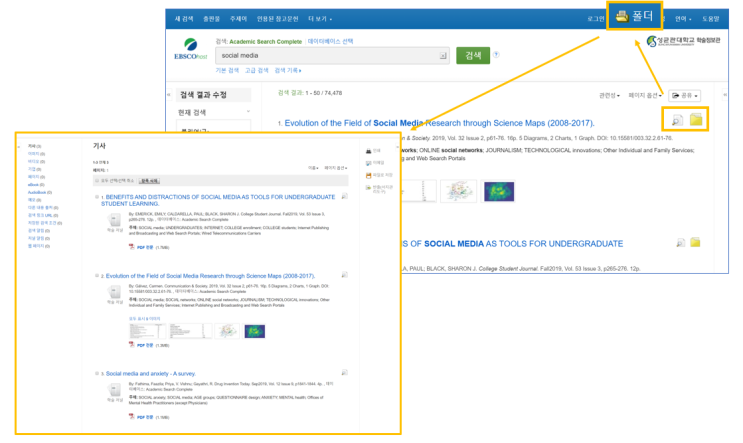Click journal icon of Social media and anxiety
Image resolution: width=743 pixels, height=443 pixels.
(114, 390)
